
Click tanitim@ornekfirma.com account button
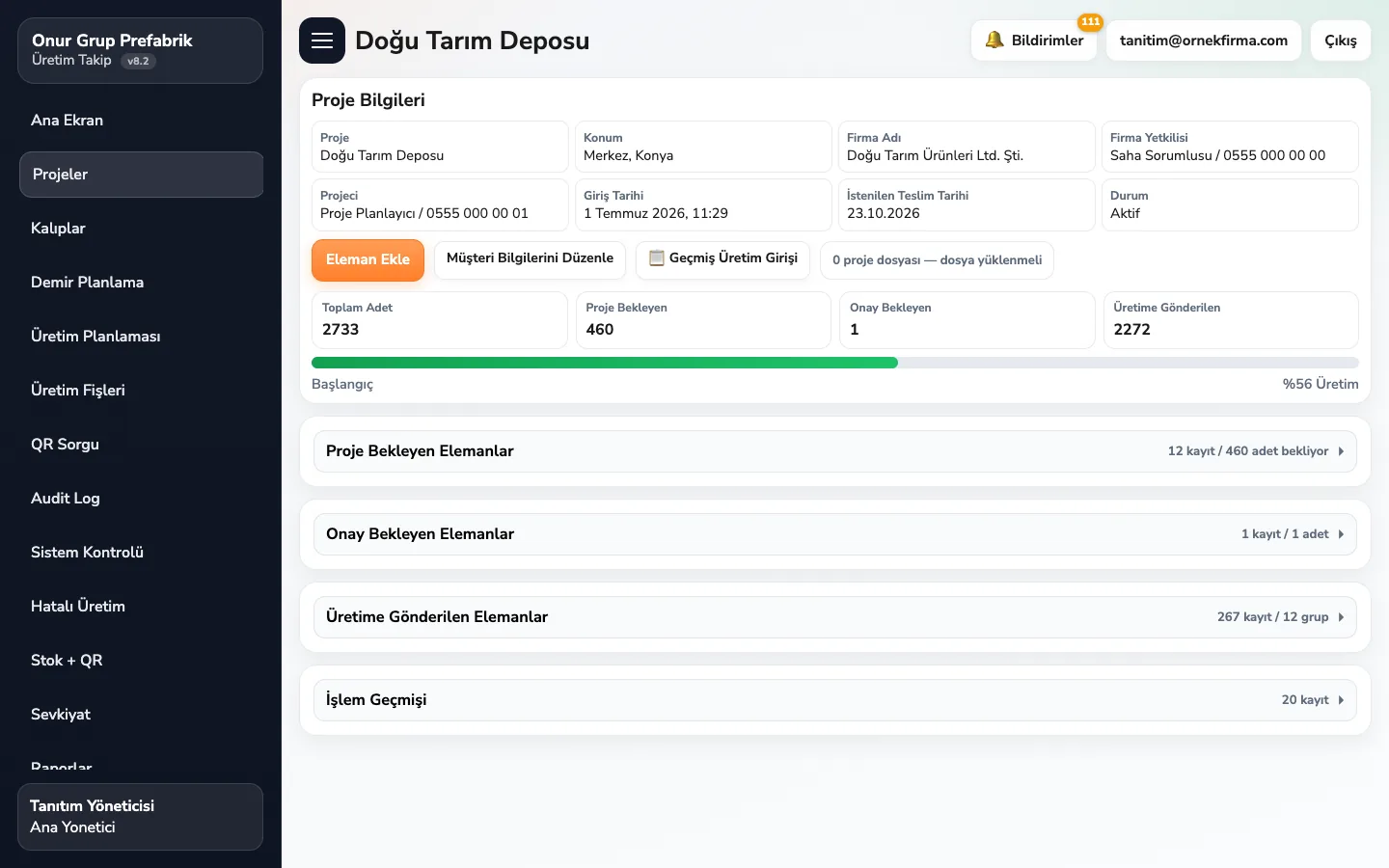pyautogui.click(x=1203, y=41)
